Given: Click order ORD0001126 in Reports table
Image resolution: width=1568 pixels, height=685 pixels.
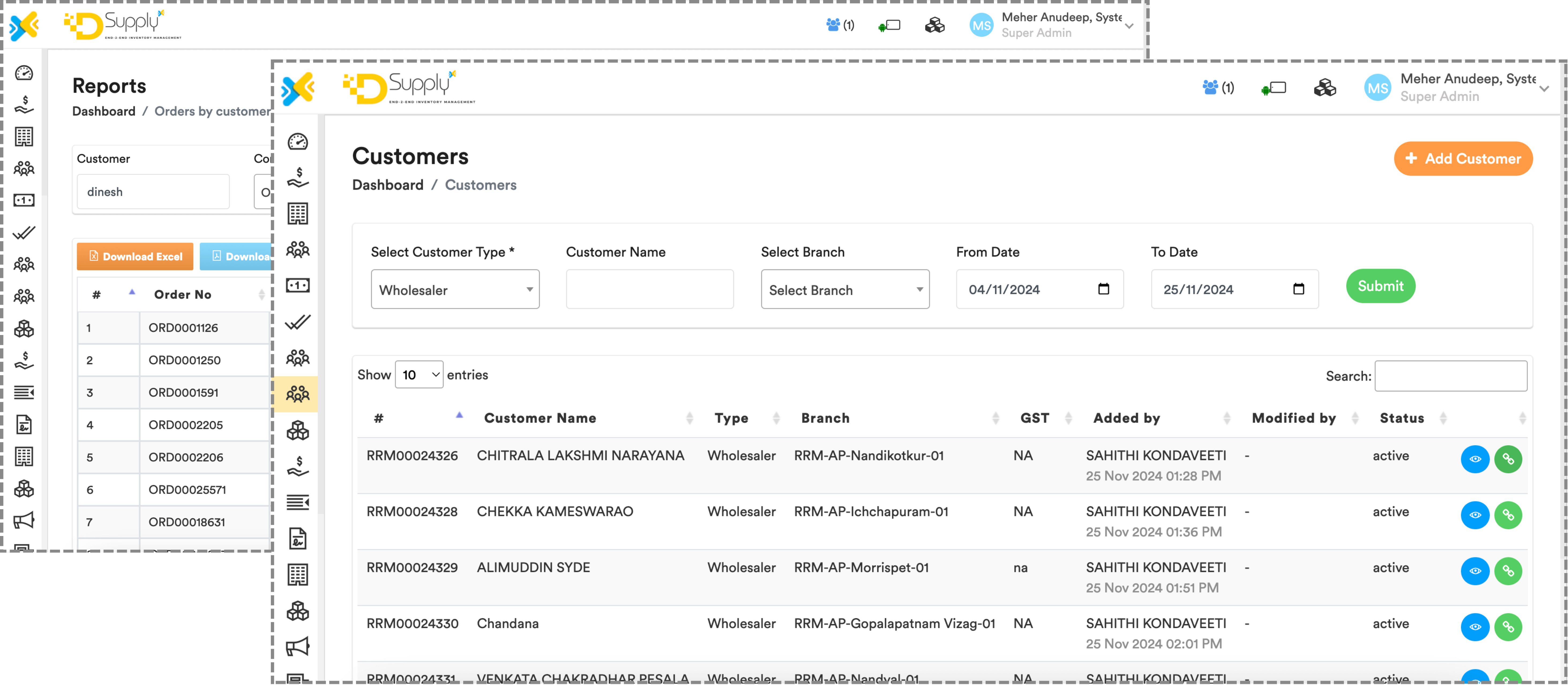Looking at the screenshot, I should (x=183, y=328).
